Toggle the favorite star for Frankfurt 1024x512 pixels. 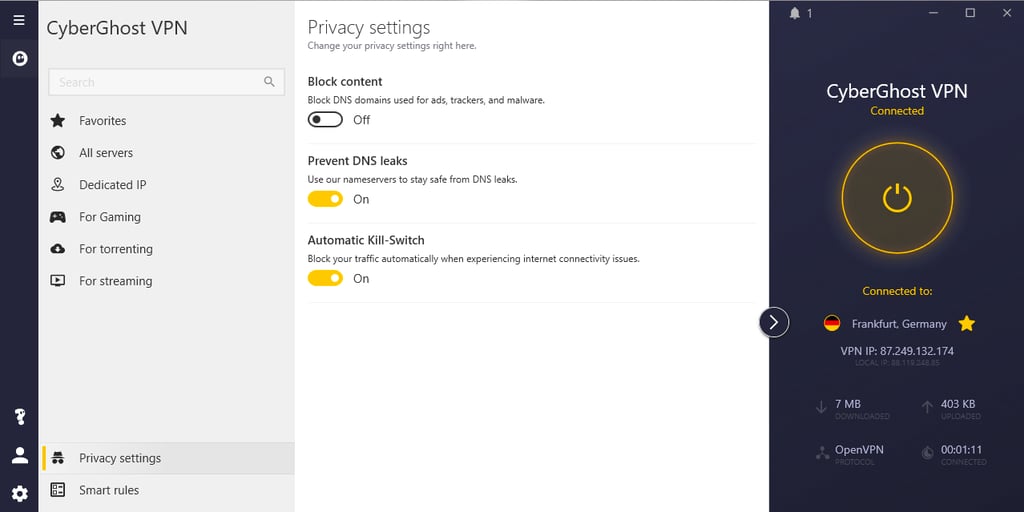point(967,323)
